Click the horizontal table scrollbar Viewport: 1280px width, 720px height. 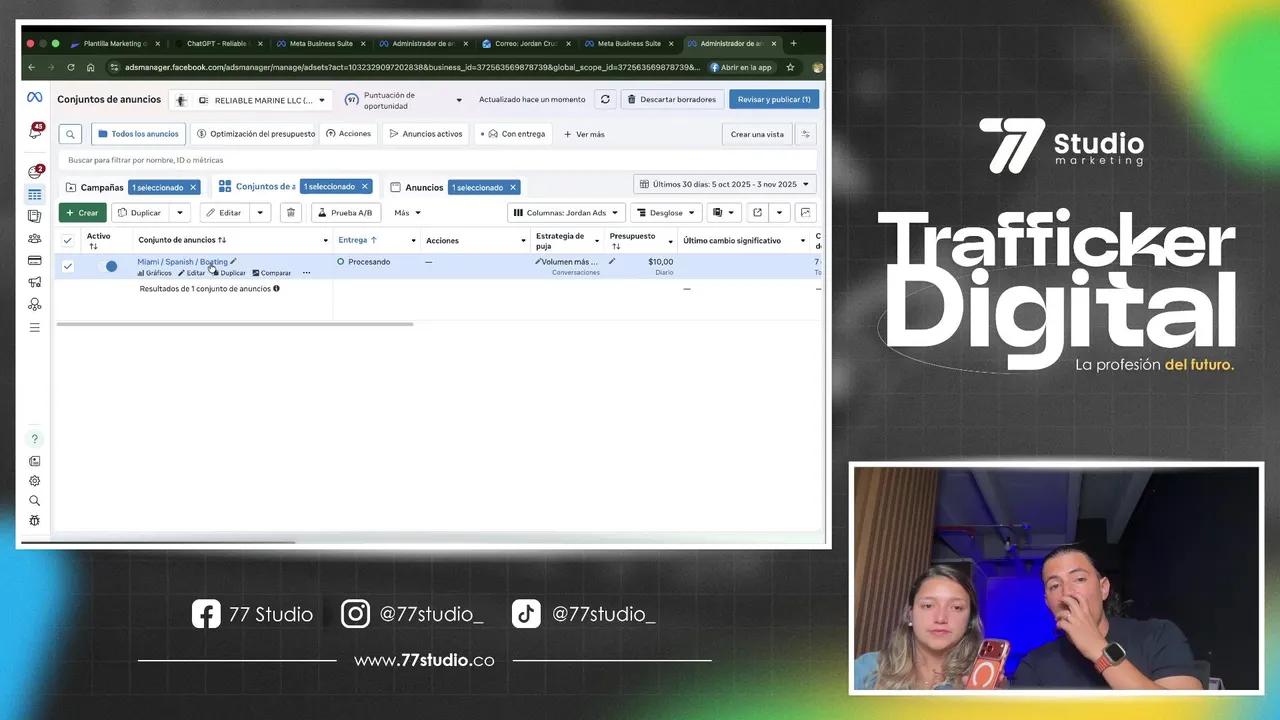coord(235,324)
